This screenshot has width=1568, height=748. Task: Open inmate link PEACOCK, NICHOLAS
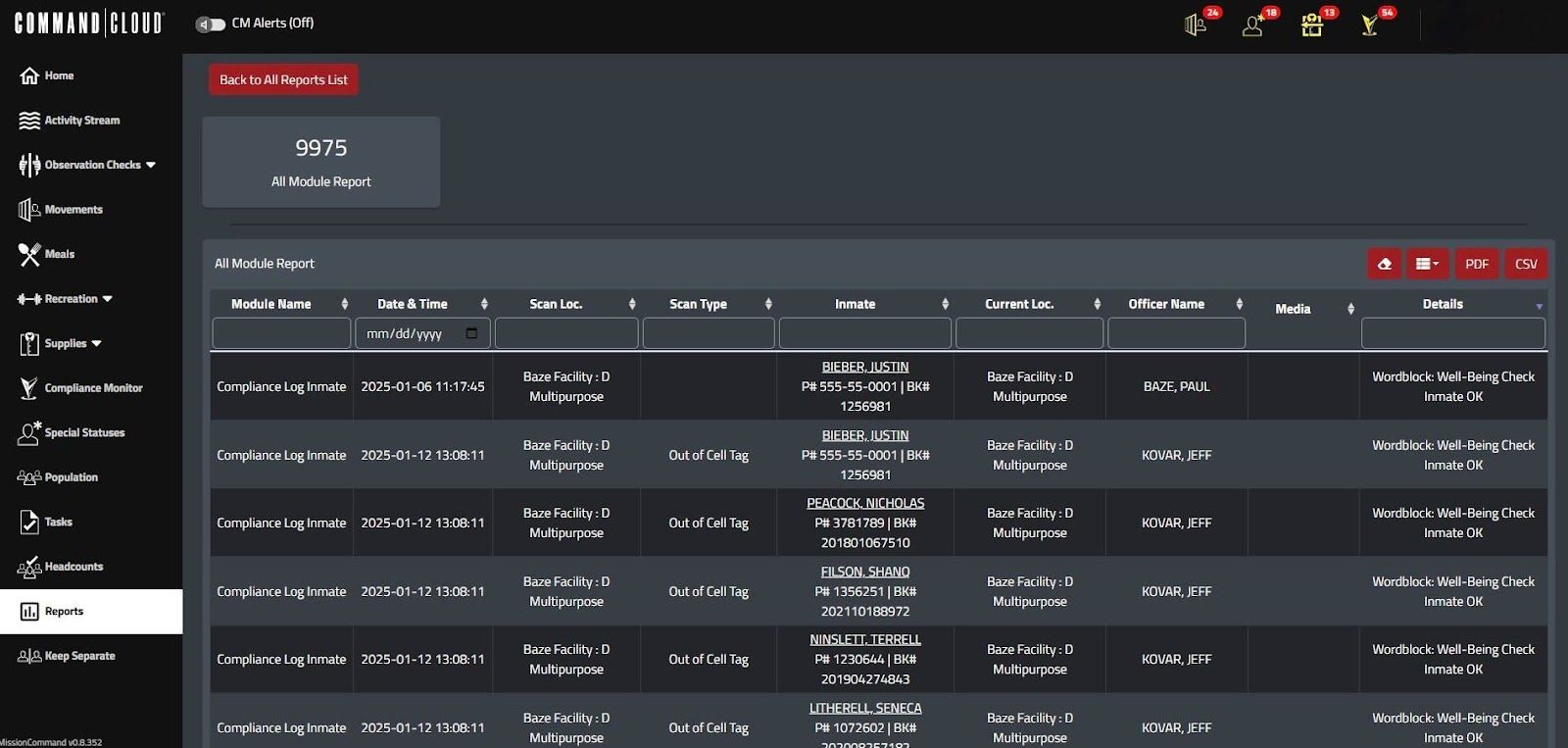pyautogui.click(x=865, y=503)
